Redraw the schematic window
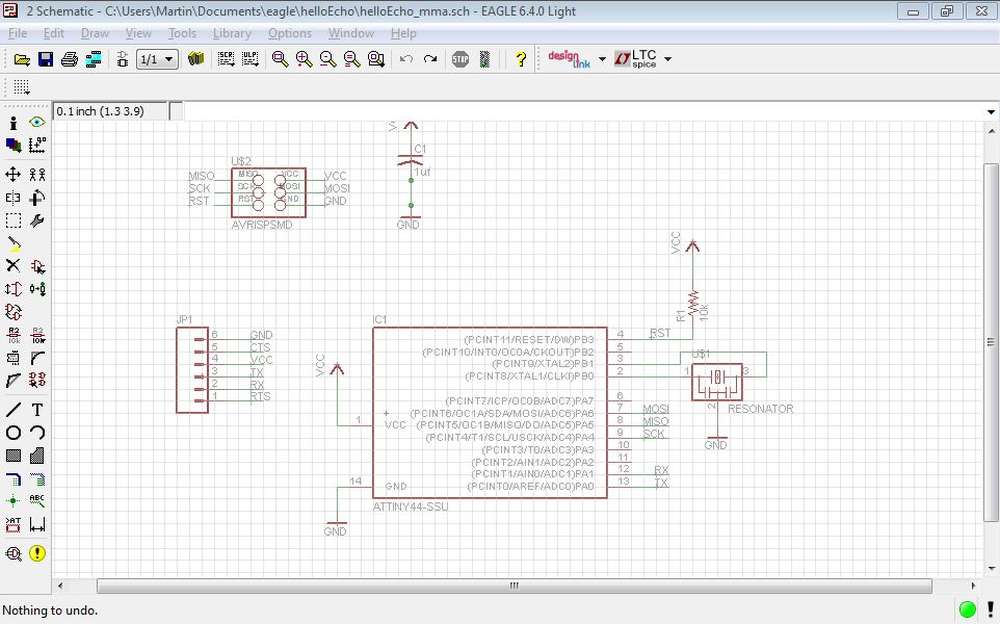Viewport: 1000px width, 624px height. [352, 59]
